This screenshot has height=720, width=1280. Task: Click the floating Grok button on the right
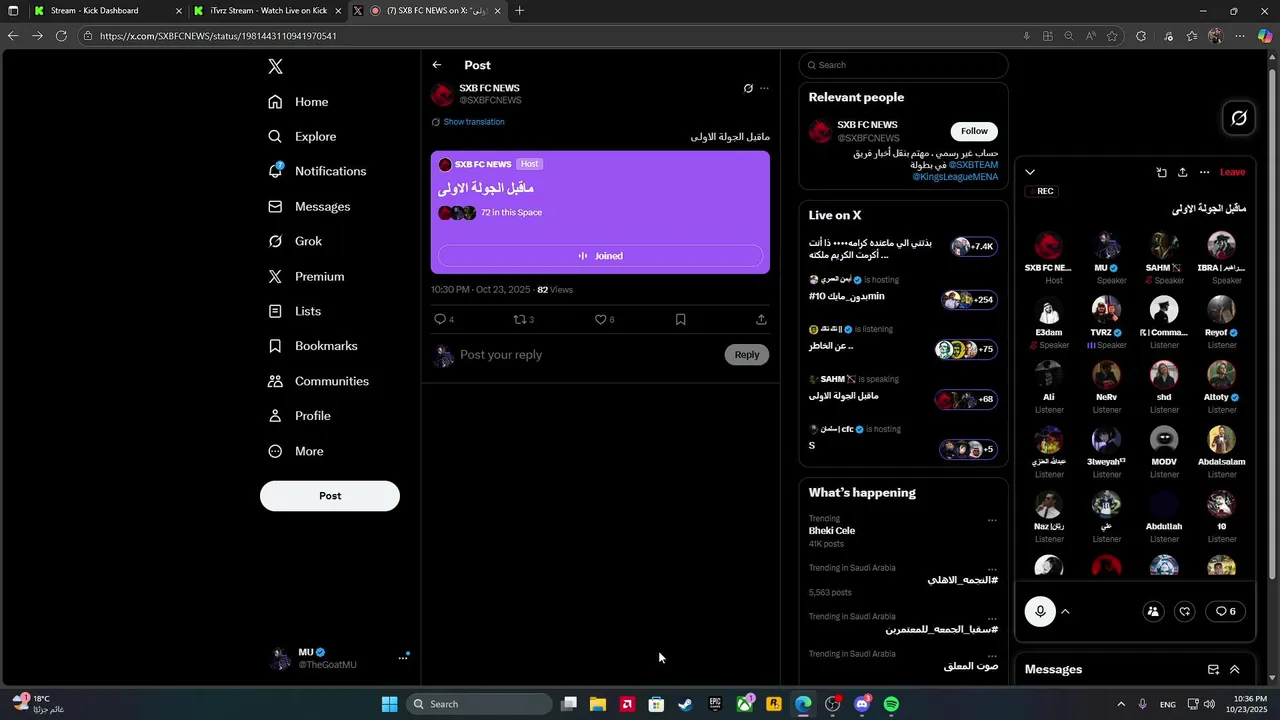tap(1239, 118)
